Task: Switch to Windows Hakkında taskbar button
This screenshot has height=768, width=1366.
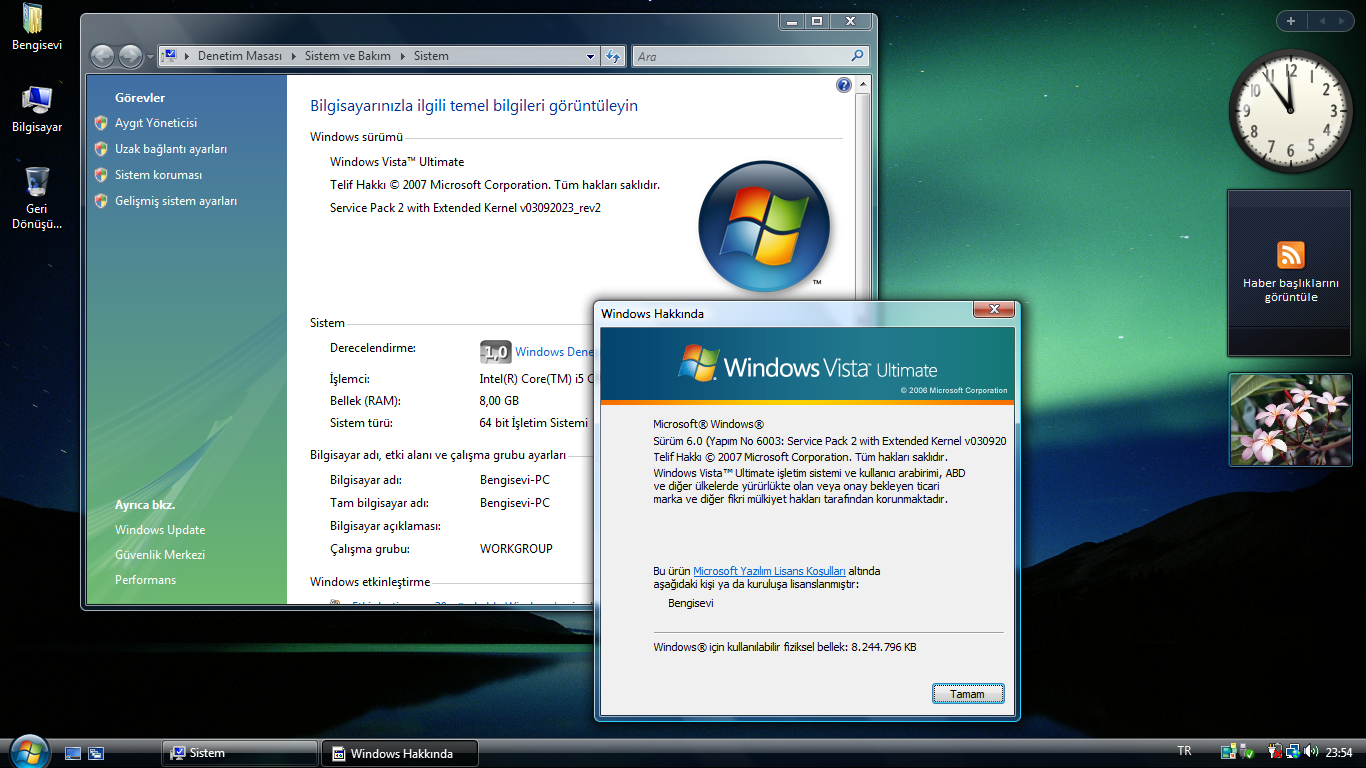Action: 400,753
